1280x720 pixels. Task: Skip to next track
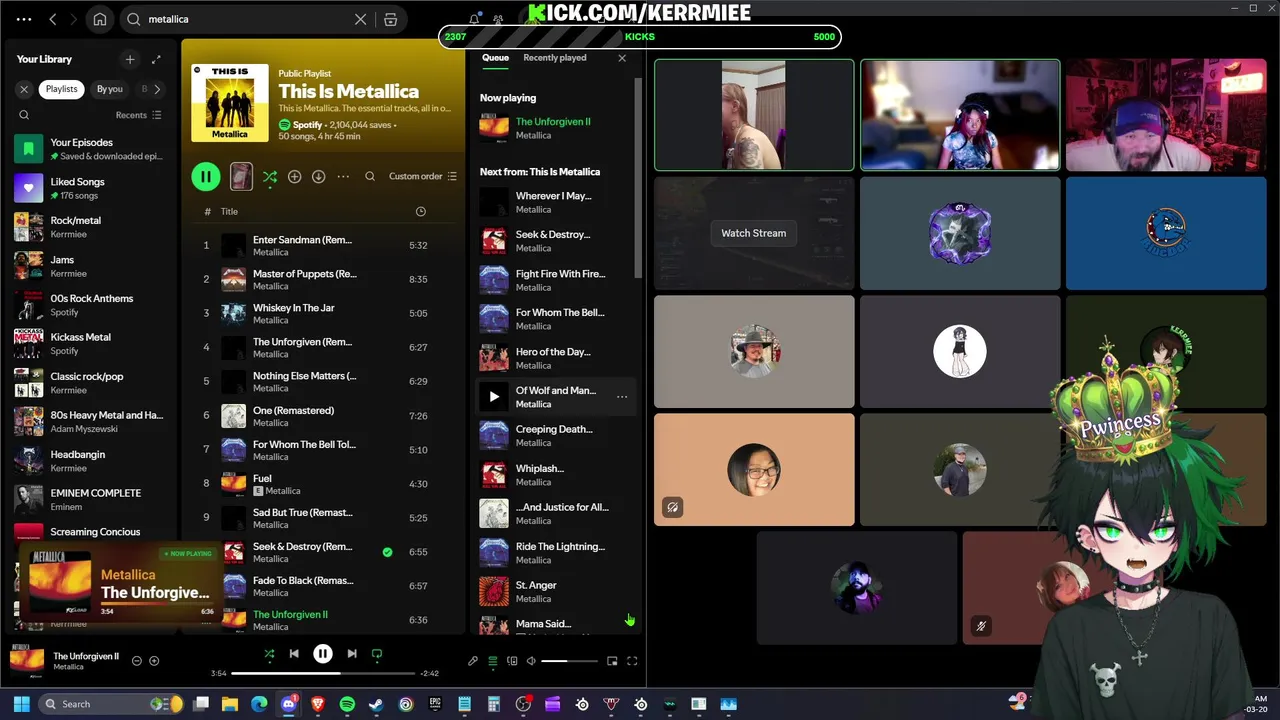[352, 654]
